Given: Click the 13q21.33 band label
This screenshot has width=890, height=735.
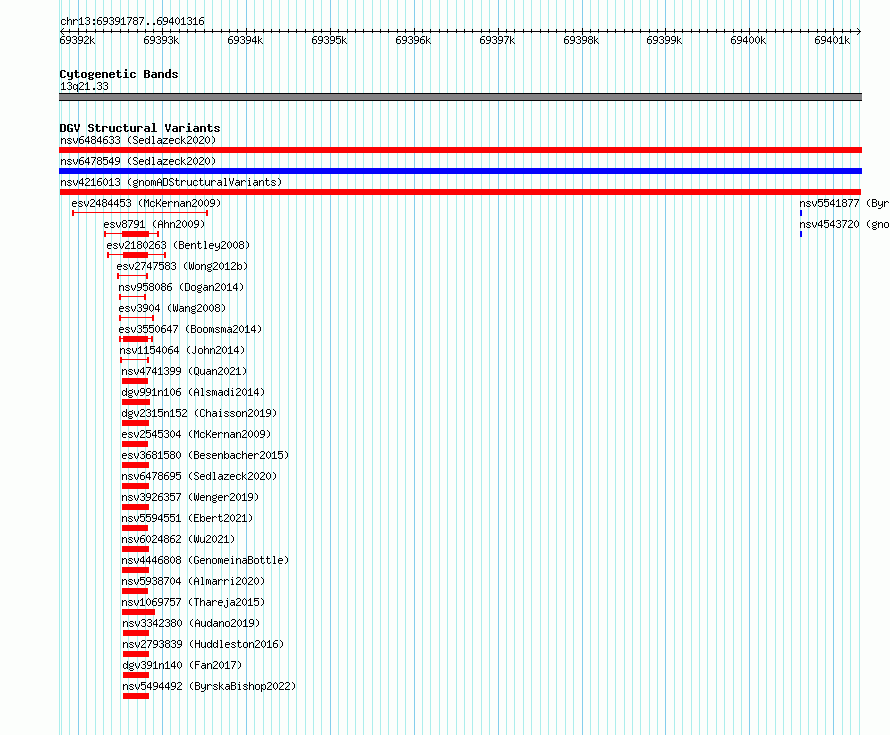Looking at the screenshot, I should (x=84, y=86).
